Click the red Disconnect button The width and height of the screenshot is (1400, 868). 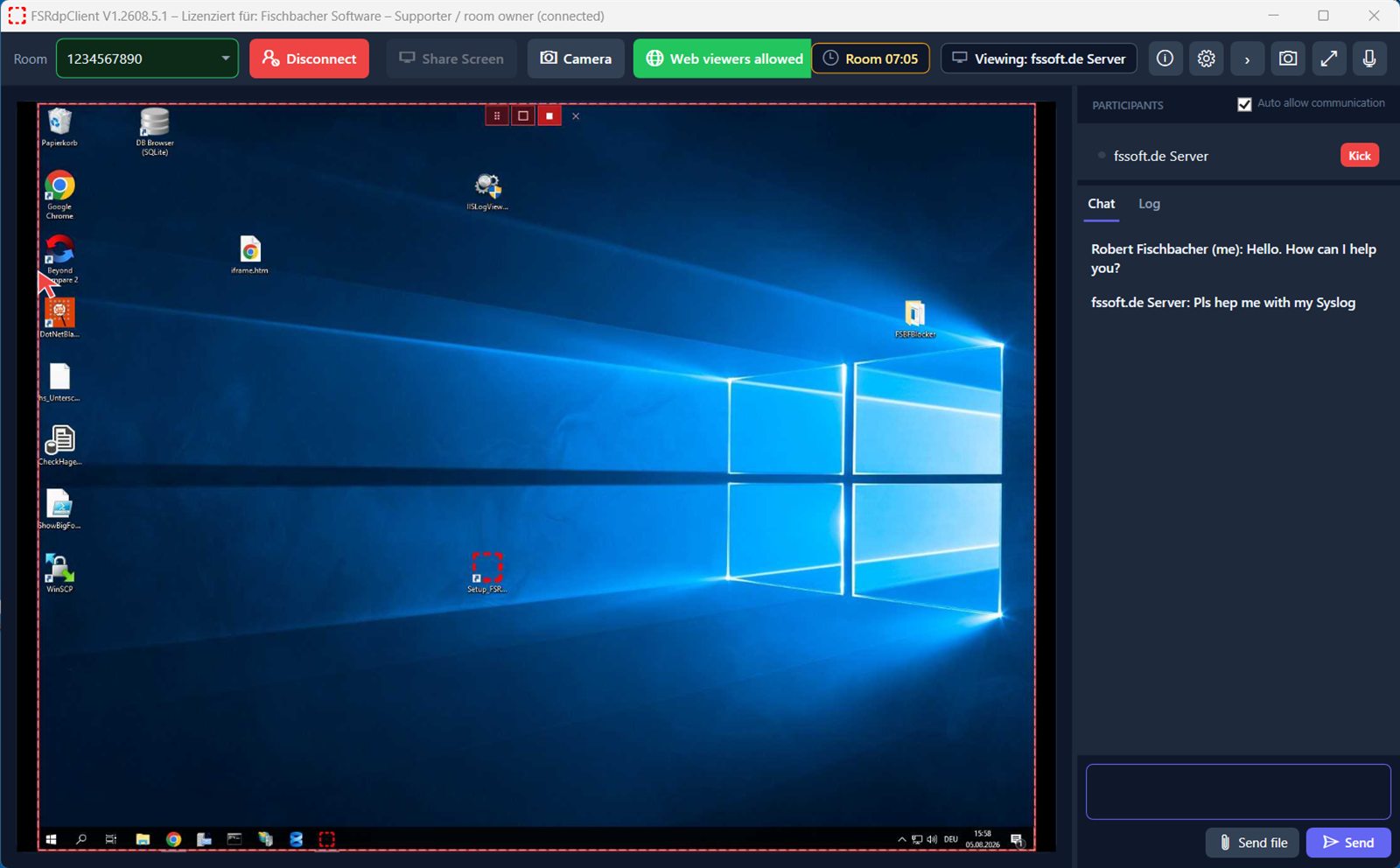309,59
